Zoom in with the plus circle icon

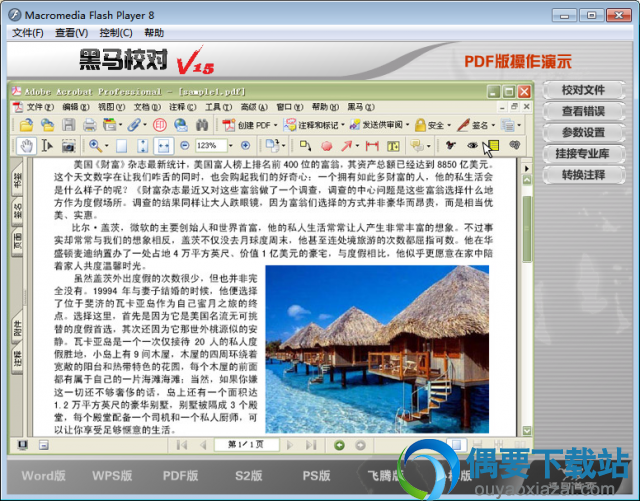(x=245, y=145)
